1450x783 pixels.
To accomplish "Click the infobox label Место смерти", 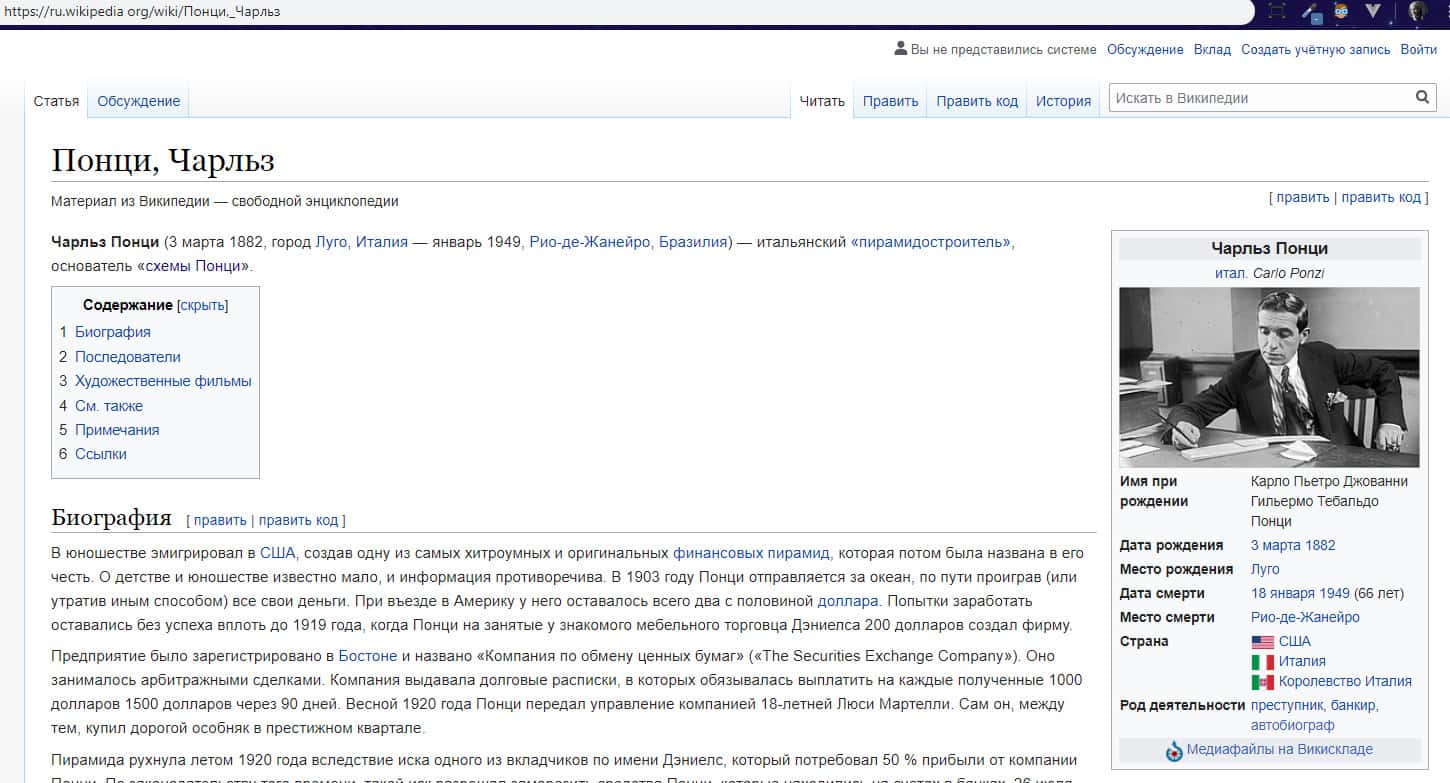I will 1167,617.
